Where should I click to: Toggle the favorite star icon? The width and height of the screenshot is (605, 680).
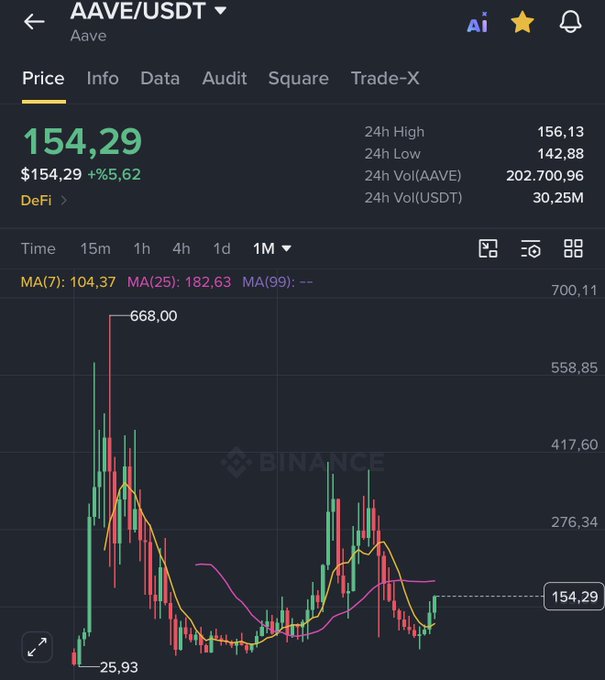tap(522, 22)
